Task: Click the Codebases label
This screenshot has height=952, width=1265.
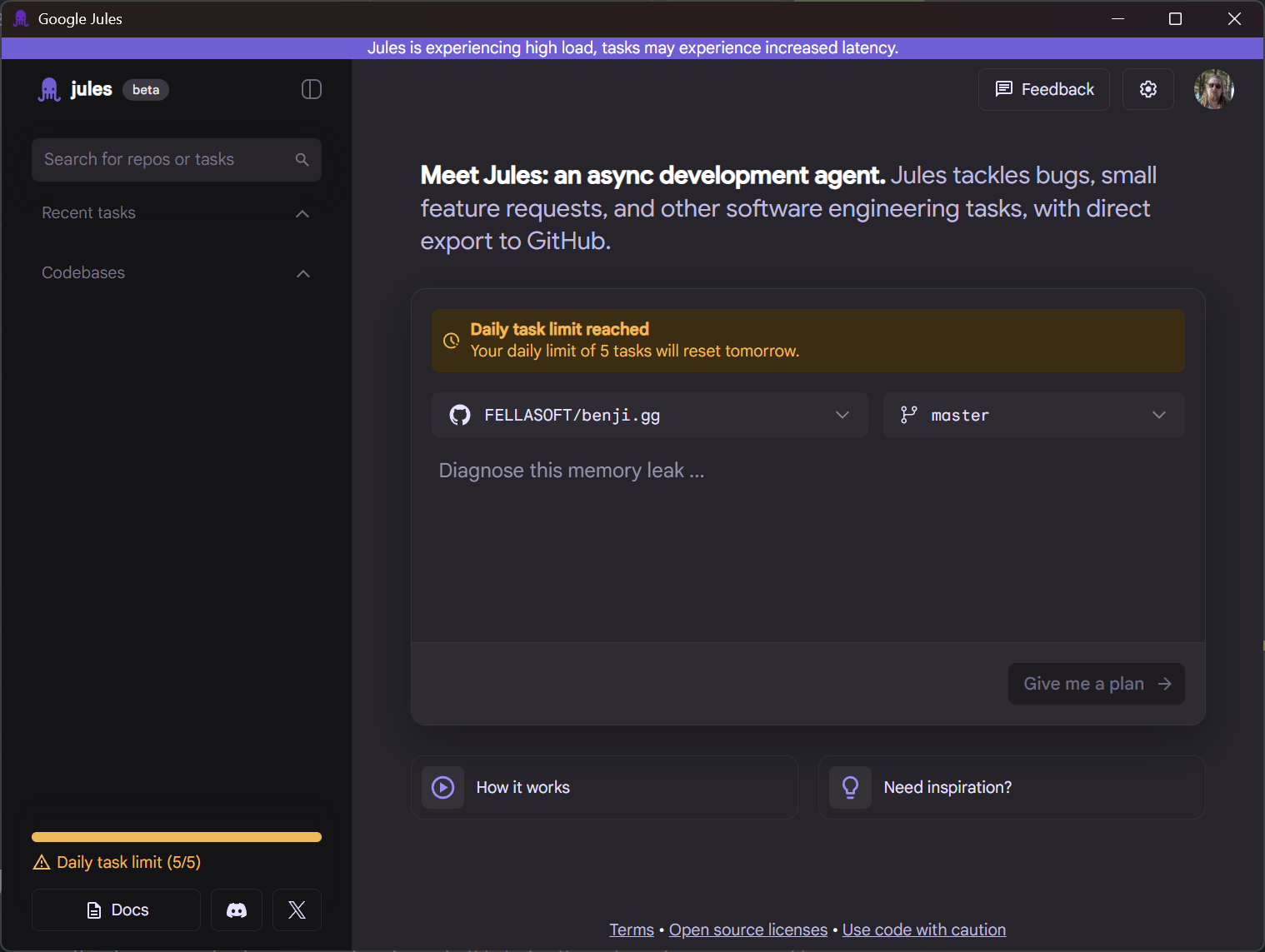Action: coord(83,272)
